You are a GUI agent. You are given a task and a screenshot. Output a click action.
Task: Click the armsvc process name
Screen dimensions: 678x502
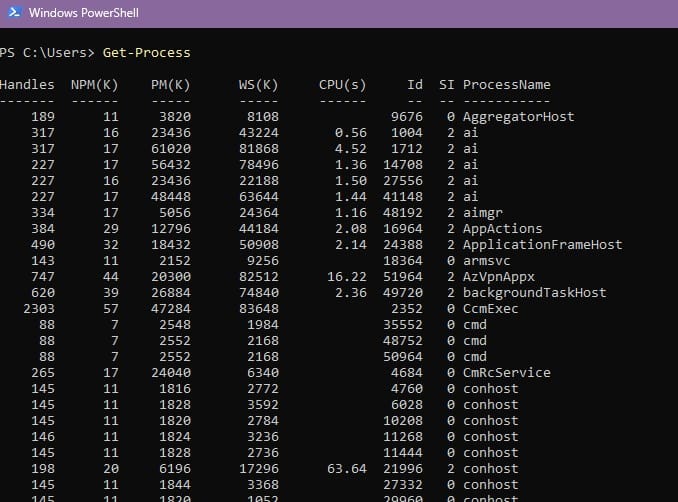pyautogui.click(x=486, y=261)
